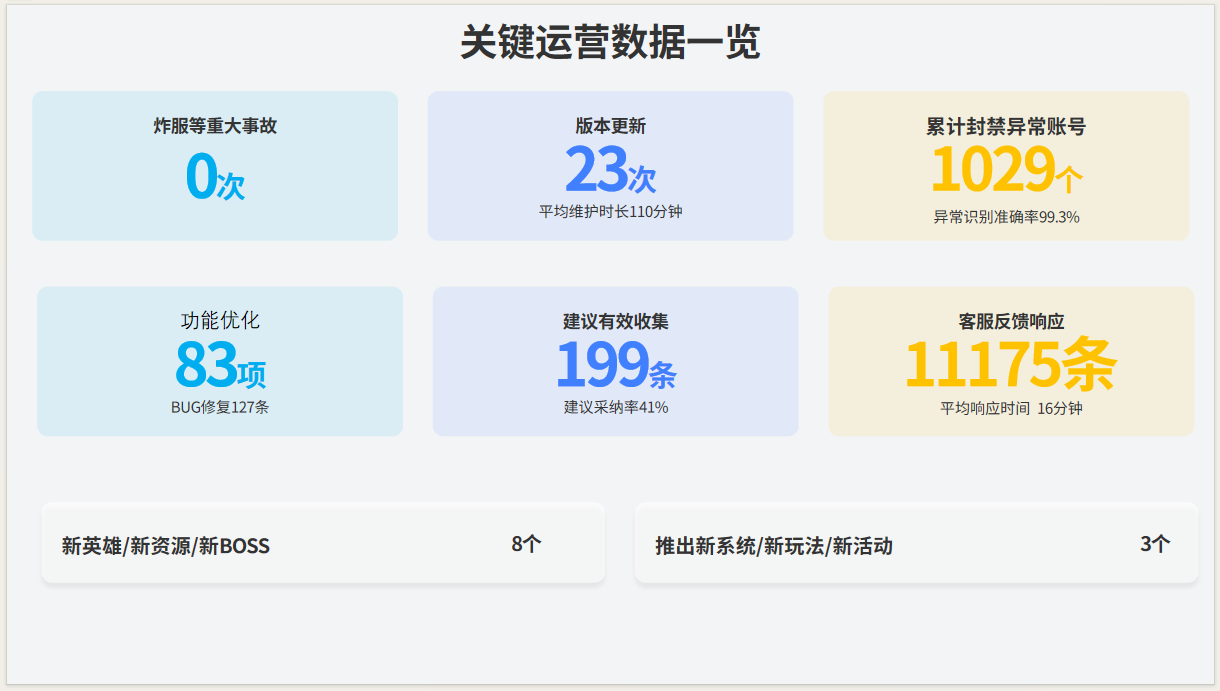
Task: Click the 0次 accident count figure
Action: point(215,176)
